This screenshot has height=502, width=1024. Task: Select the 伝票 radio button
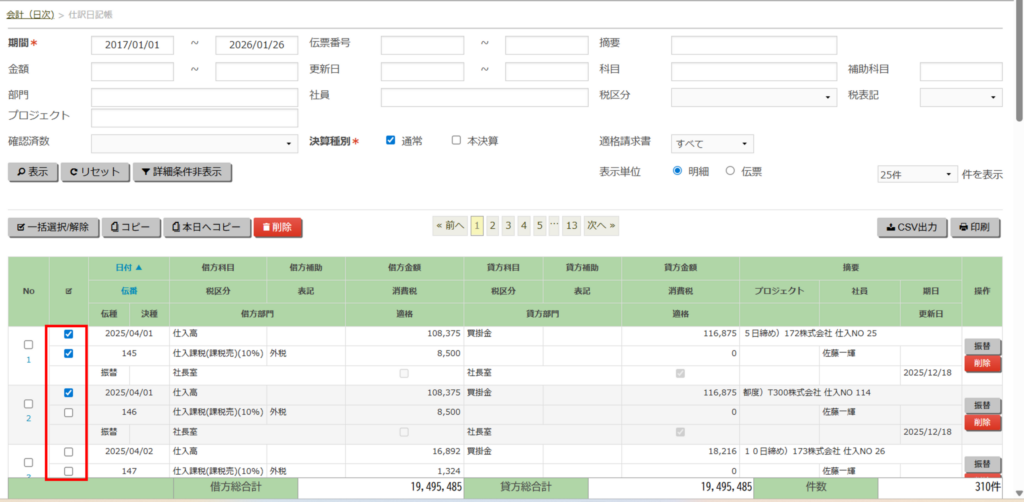point(730,171)
